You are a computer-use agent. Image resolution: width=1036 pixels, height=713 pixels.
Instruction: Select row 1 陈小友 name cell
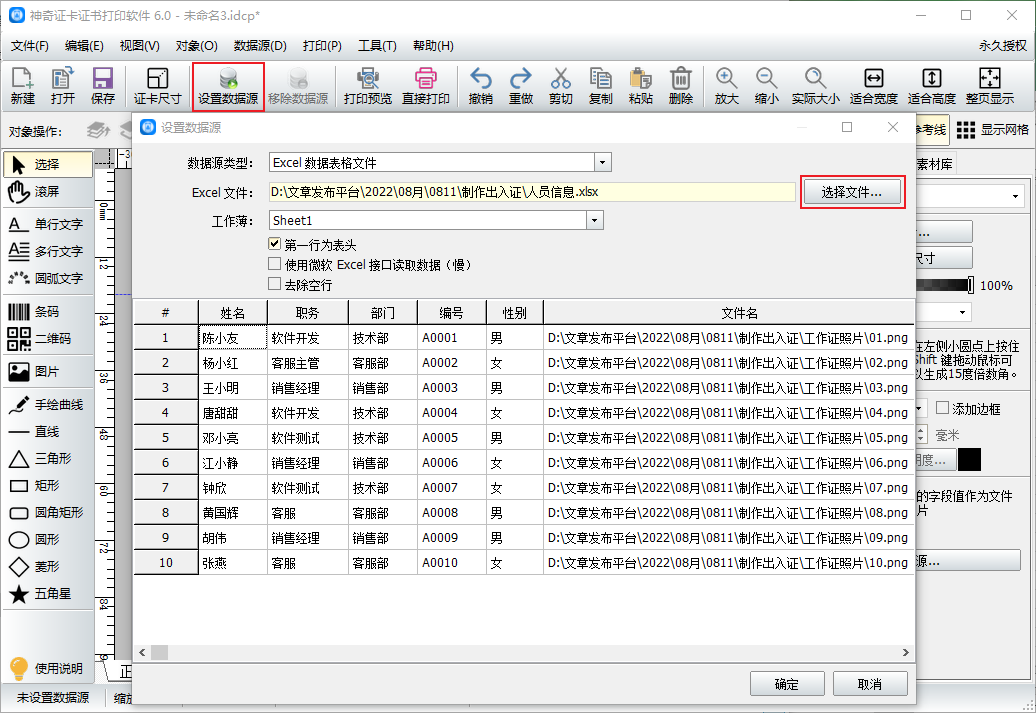[x=232, y=338]
